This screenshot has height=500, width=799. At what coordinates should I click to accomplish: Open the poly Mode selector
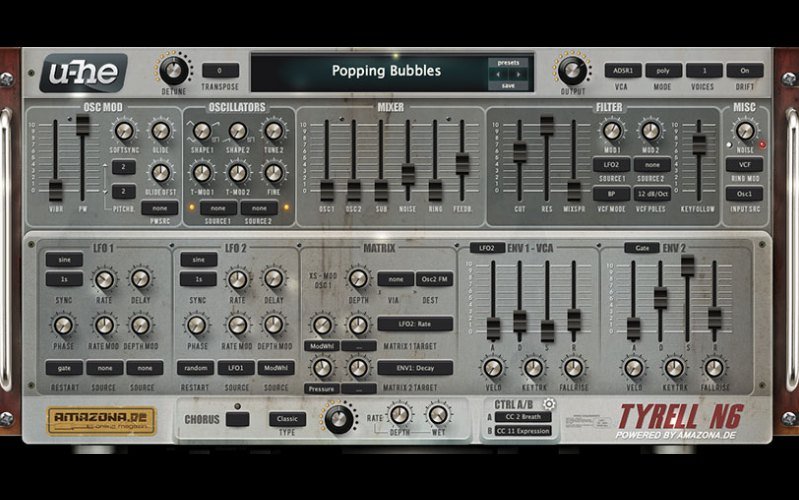click(663, 71)
